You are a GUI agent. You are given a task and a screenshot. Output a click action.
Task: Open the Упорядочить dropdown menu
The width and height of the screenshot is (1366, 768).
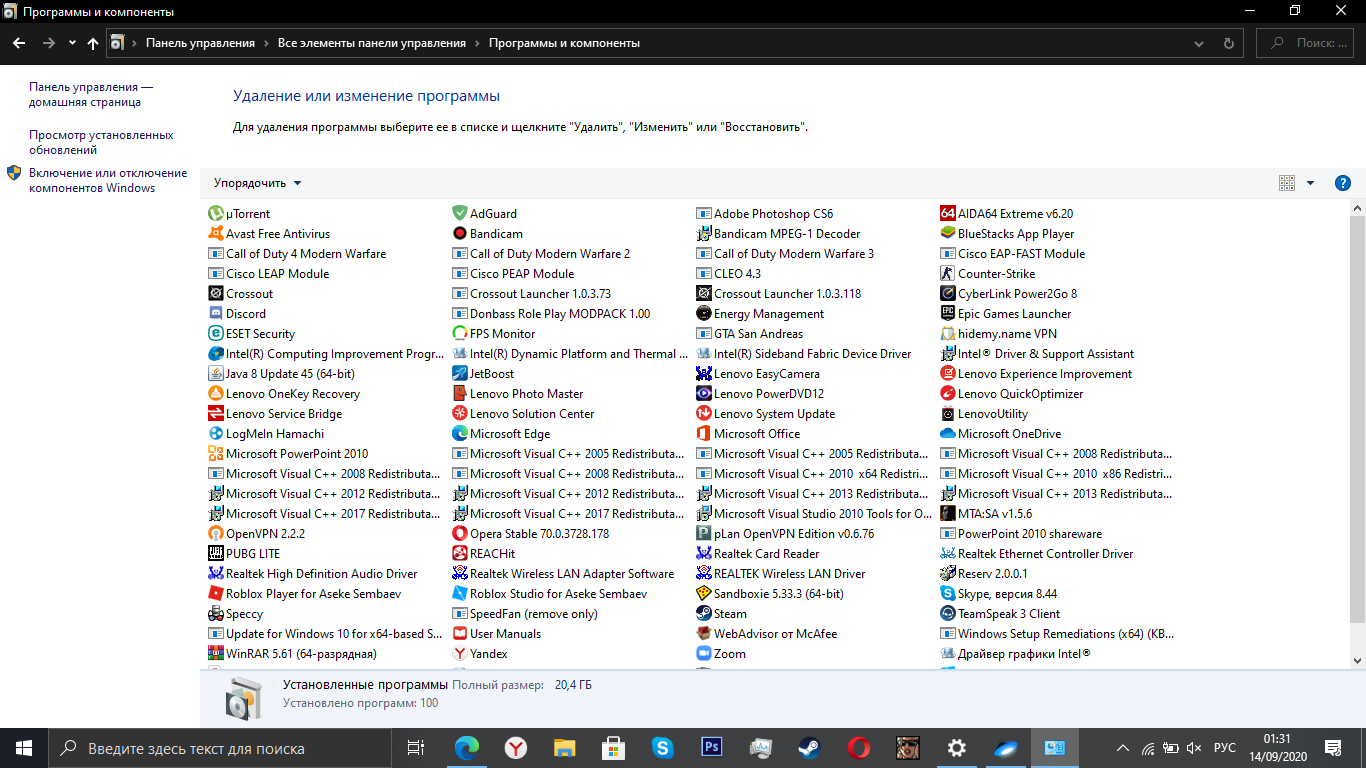pyautogui.click(x=257, y=183)
